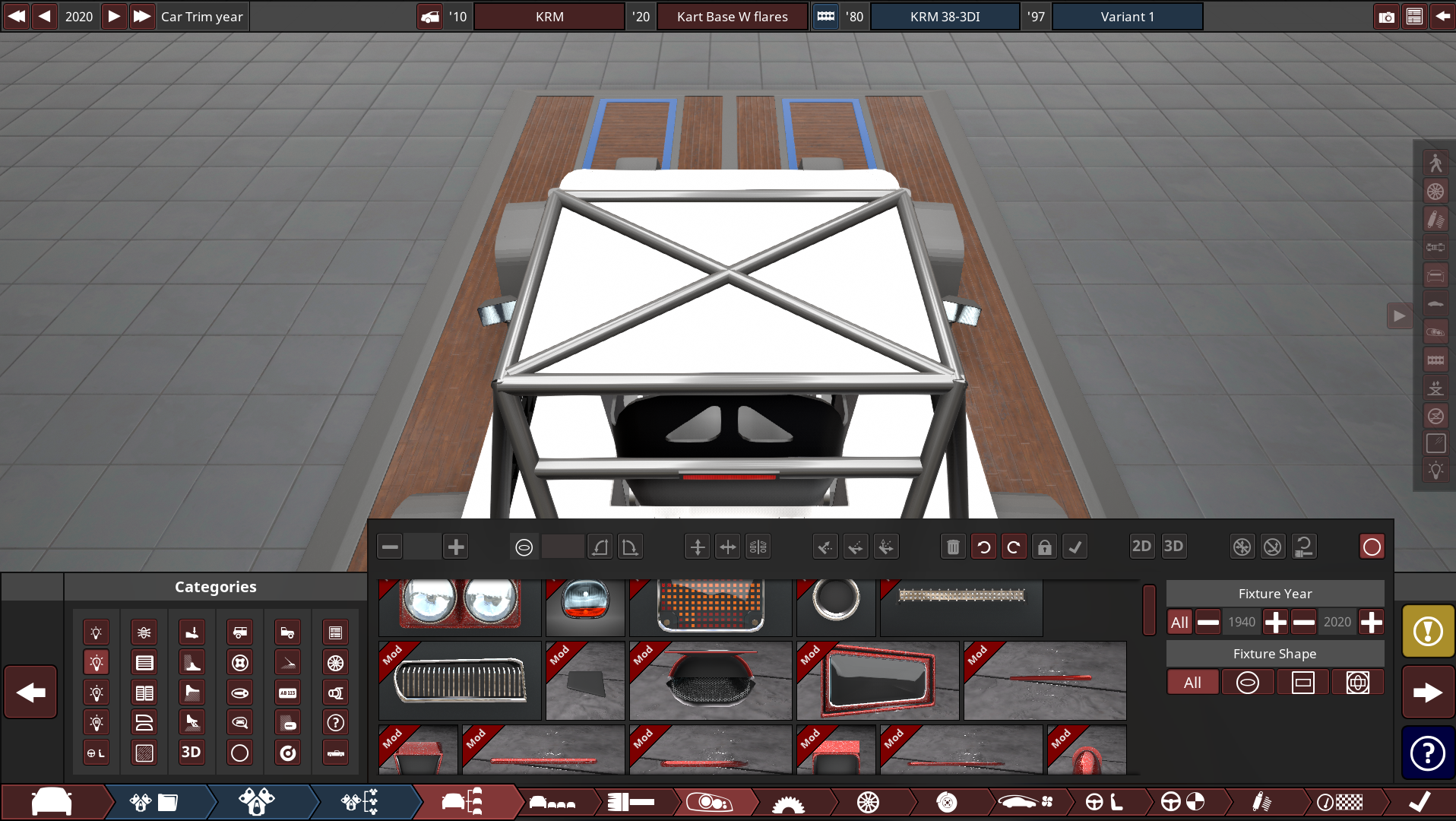Viewport: 1456px width, 821px height.
Task: Select the highlighted headlight fixture category
Action: click(x=97, y=663)
